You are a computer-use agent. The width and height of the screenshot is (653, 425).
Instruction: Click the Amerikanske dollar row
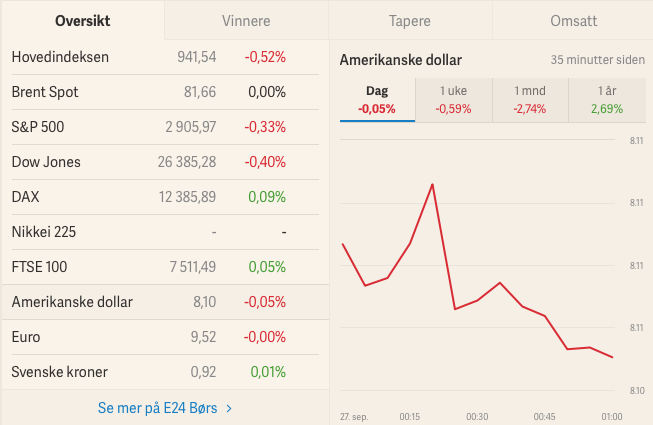tap(165, 302)
